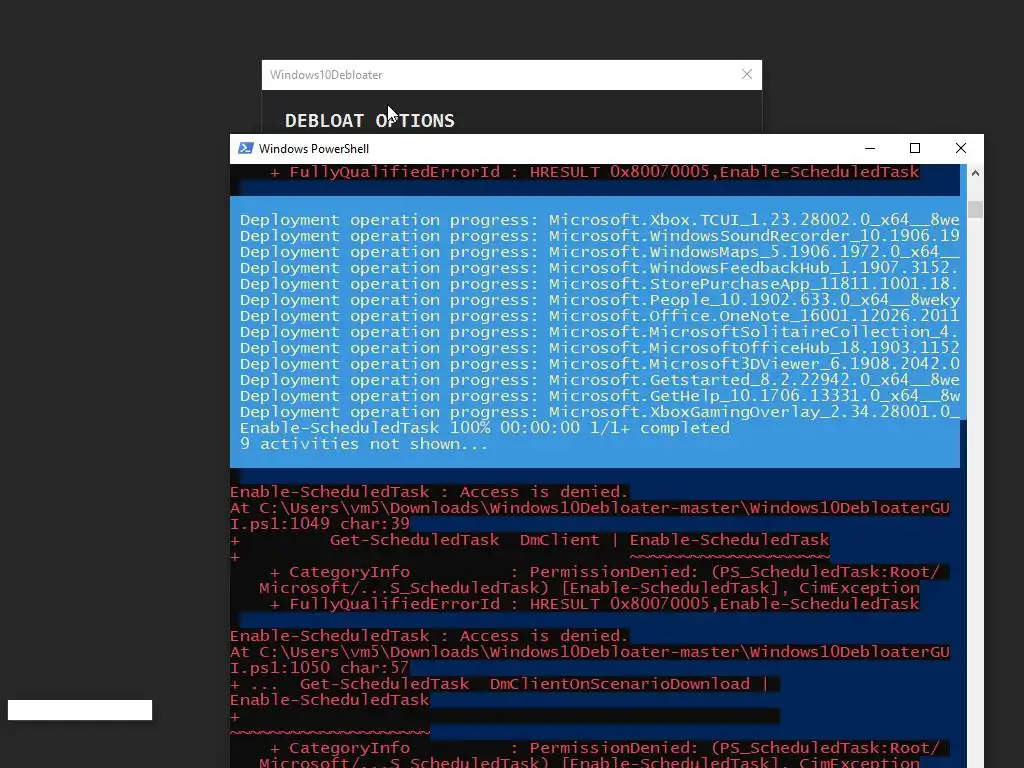1024x768 pixels.
Task: Click the 'Get-ScheduledTask DmClient' command line
Action: (x=529, y=540)
